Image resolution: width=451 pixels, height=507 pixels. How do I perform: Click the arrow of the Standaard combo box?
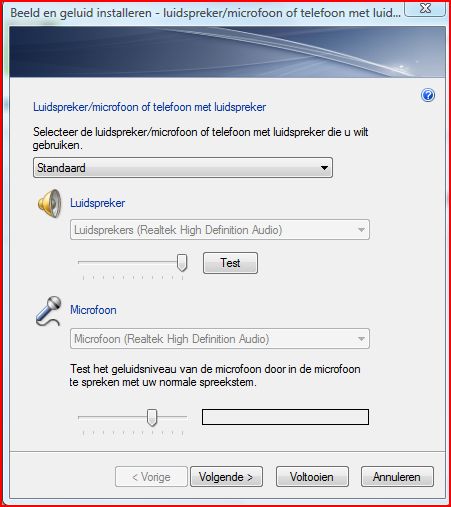(324, 168)
